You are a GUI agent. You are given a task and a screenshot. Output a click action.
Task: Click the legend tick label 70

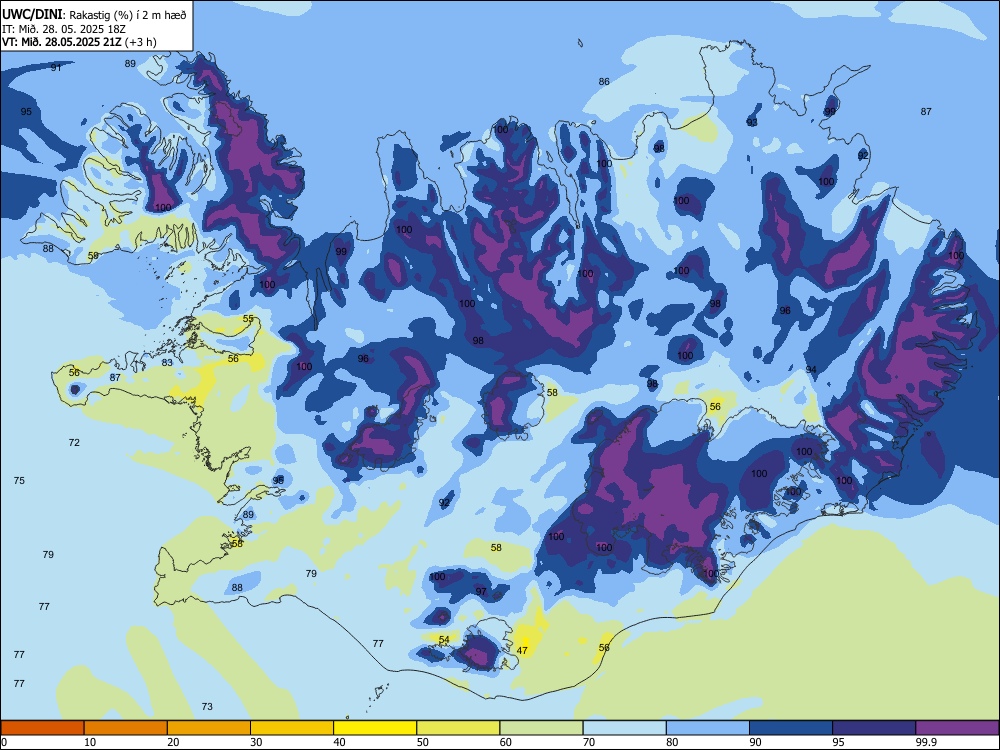(x=589, y=742)
